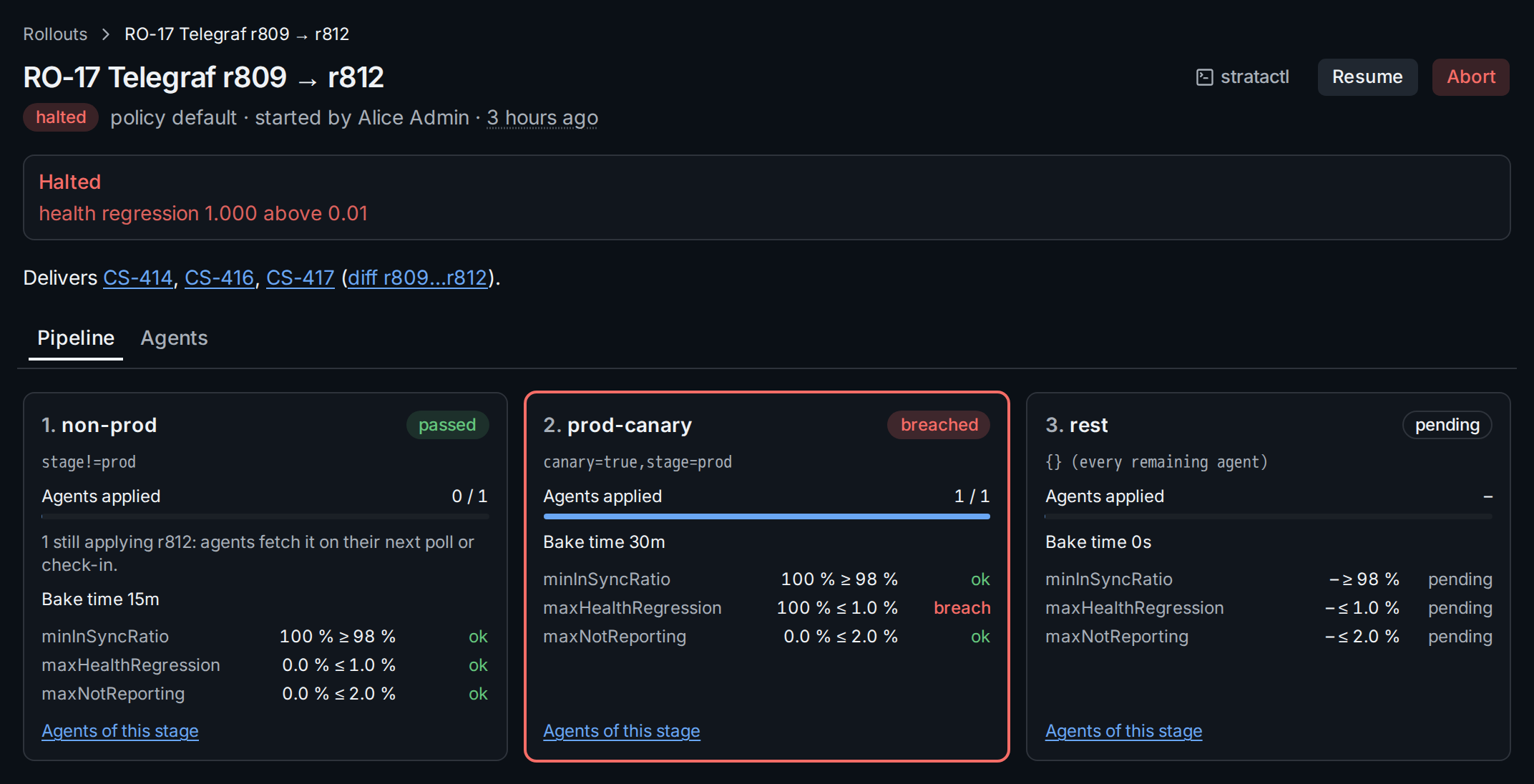
Task: Click the breadcrumb chevron separator
Action: point(106,34)
